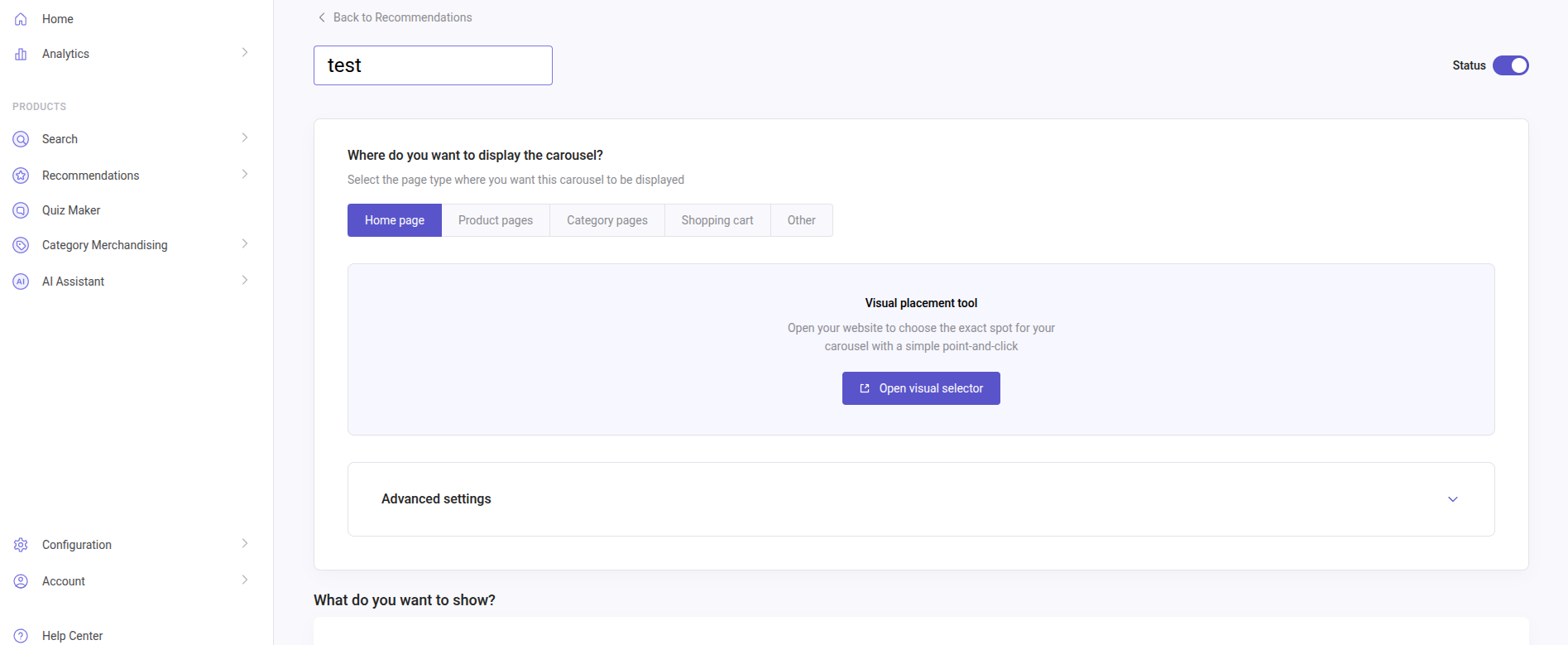This screenshot has height=645, width=1568.
Task: Select the Shopping cart tab
Action: click(x=717, y=220)
